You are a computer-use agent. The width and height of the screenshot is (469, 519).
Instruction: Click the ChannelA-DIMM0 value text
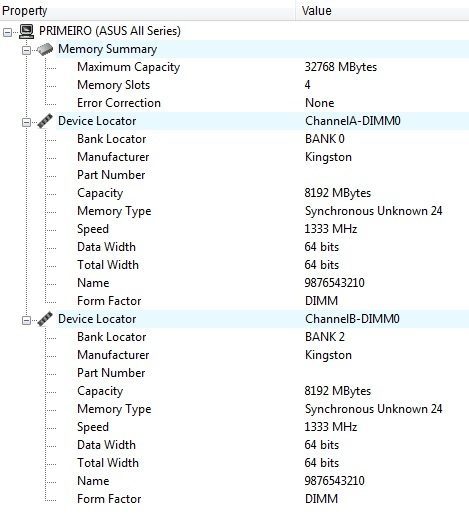pos(353,121)
